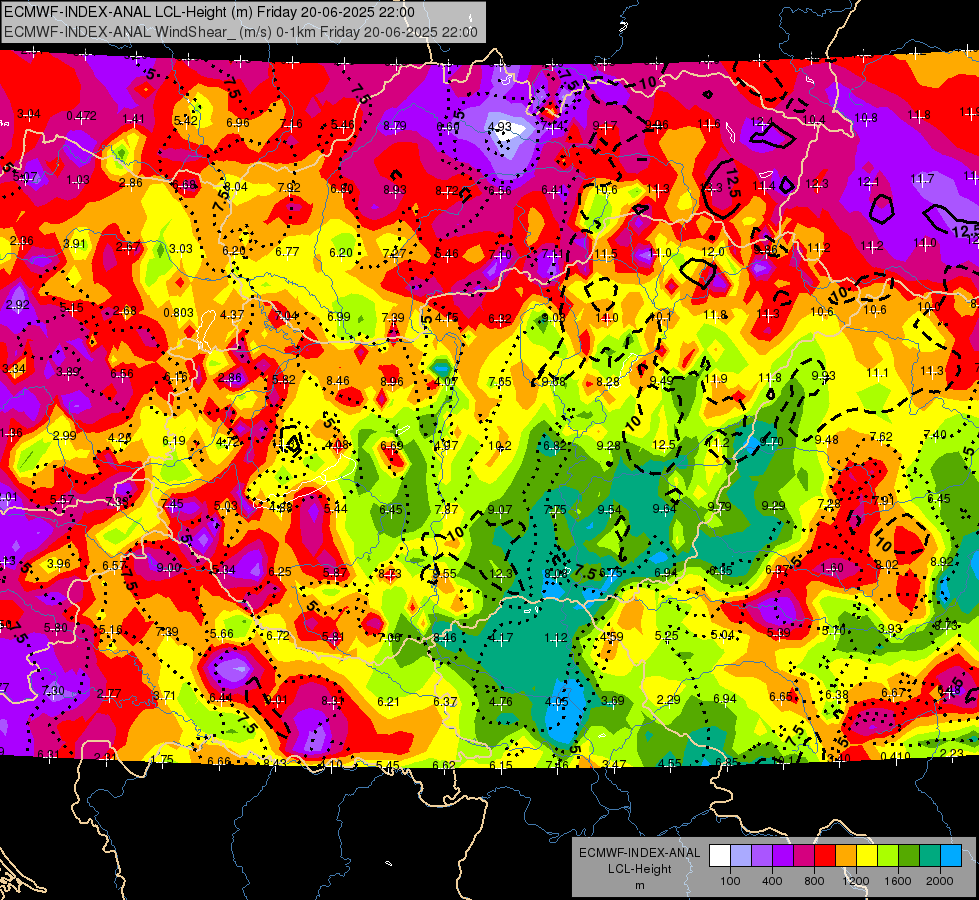This screenshot has width=979, height=900.
Task: Click the legend unit label 'm'
Action: tap(639, 885)
